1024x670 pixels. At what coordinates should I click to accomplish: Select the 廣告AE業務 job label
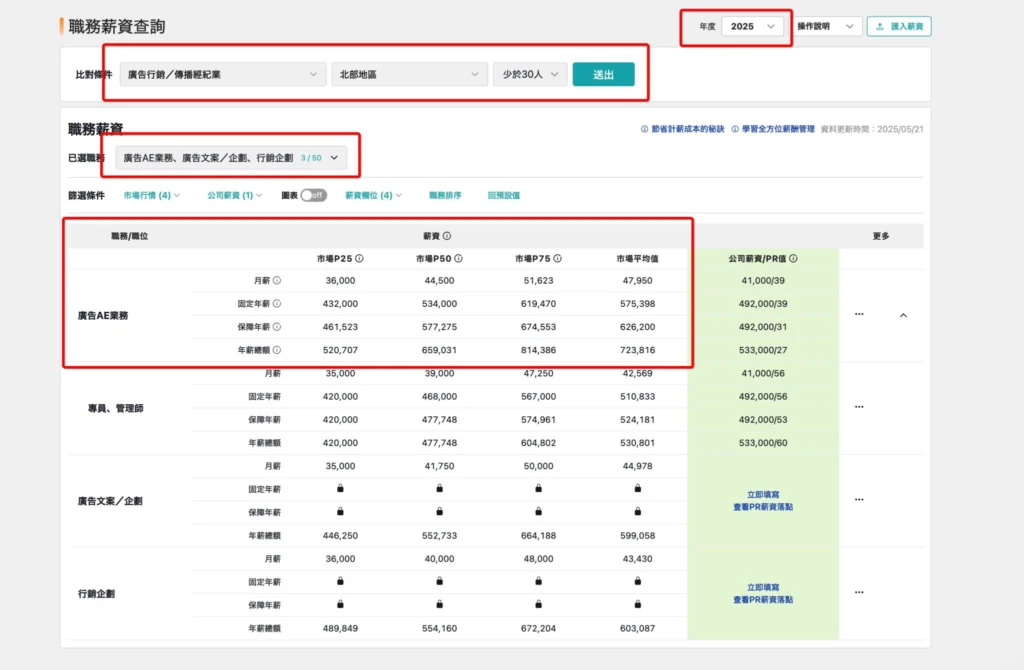(103, 315)
